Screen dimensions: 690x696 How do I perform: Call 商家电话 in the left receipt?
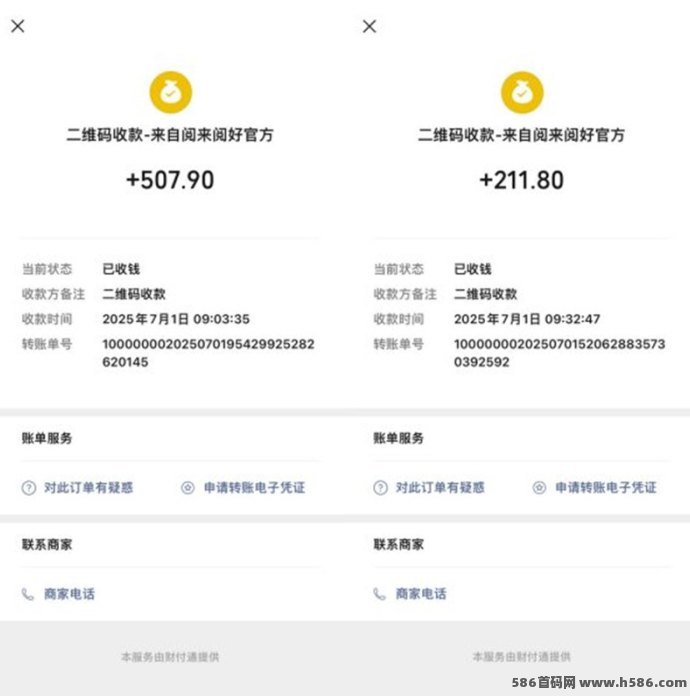click(x=69, y=594)
